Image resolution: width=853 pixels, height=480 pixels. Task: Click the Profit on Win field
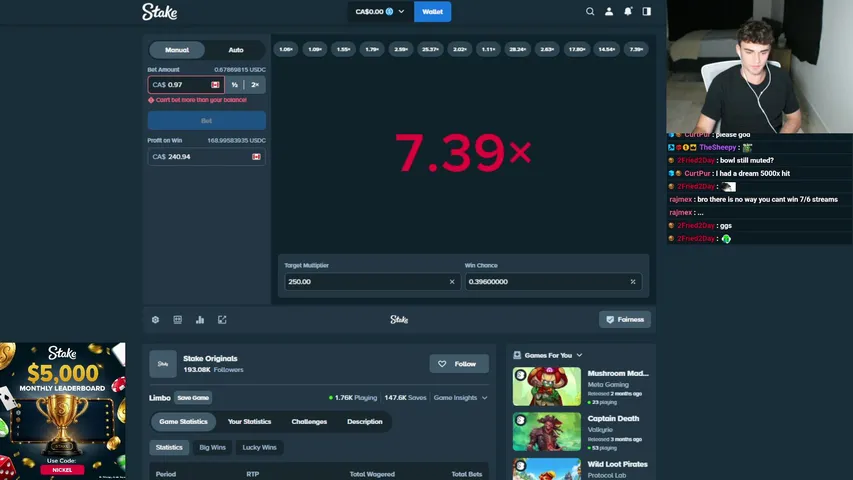coord(206,157)
